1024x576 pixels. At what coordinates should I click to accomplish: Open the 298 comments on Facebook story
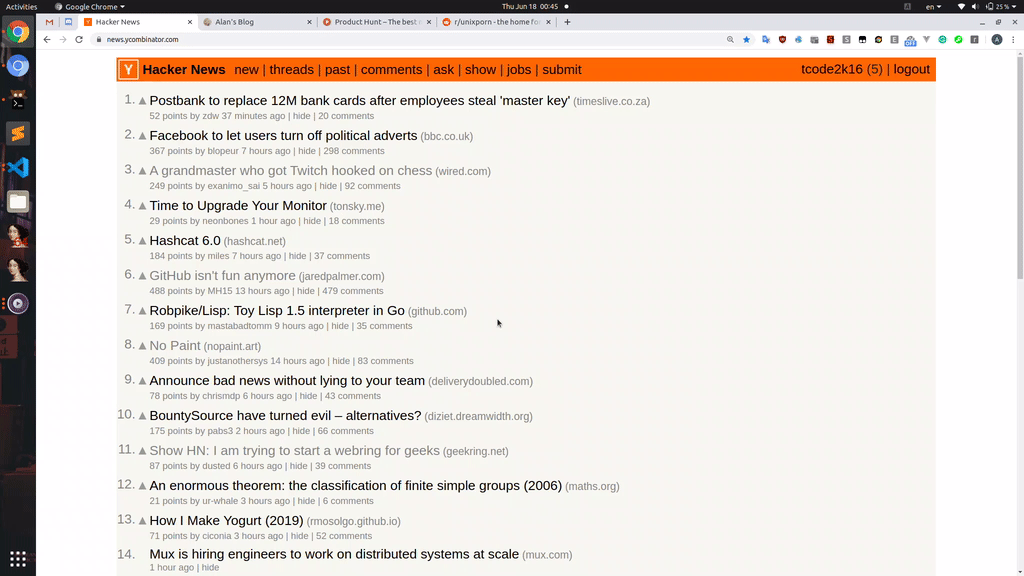[353, 151]
